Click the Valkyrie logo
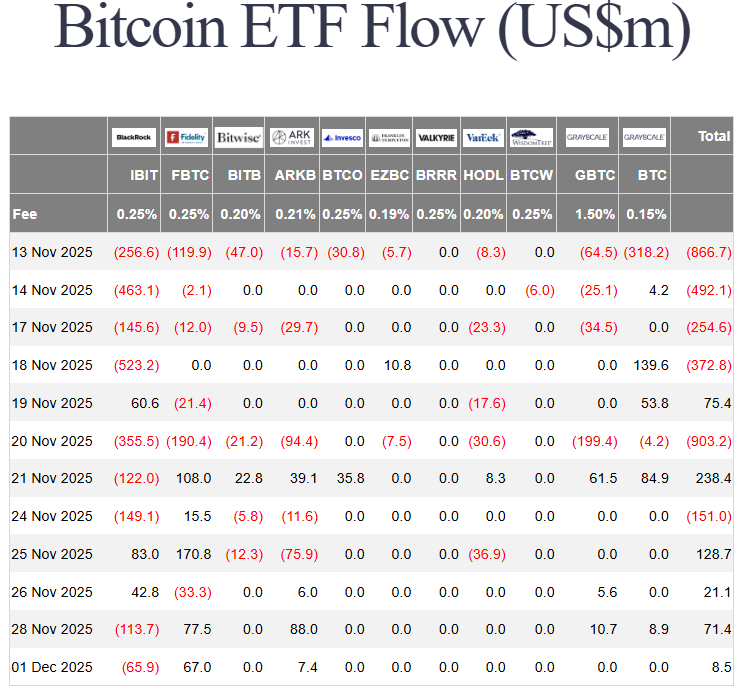The image size is (740, 686). (x=436, y=137)
